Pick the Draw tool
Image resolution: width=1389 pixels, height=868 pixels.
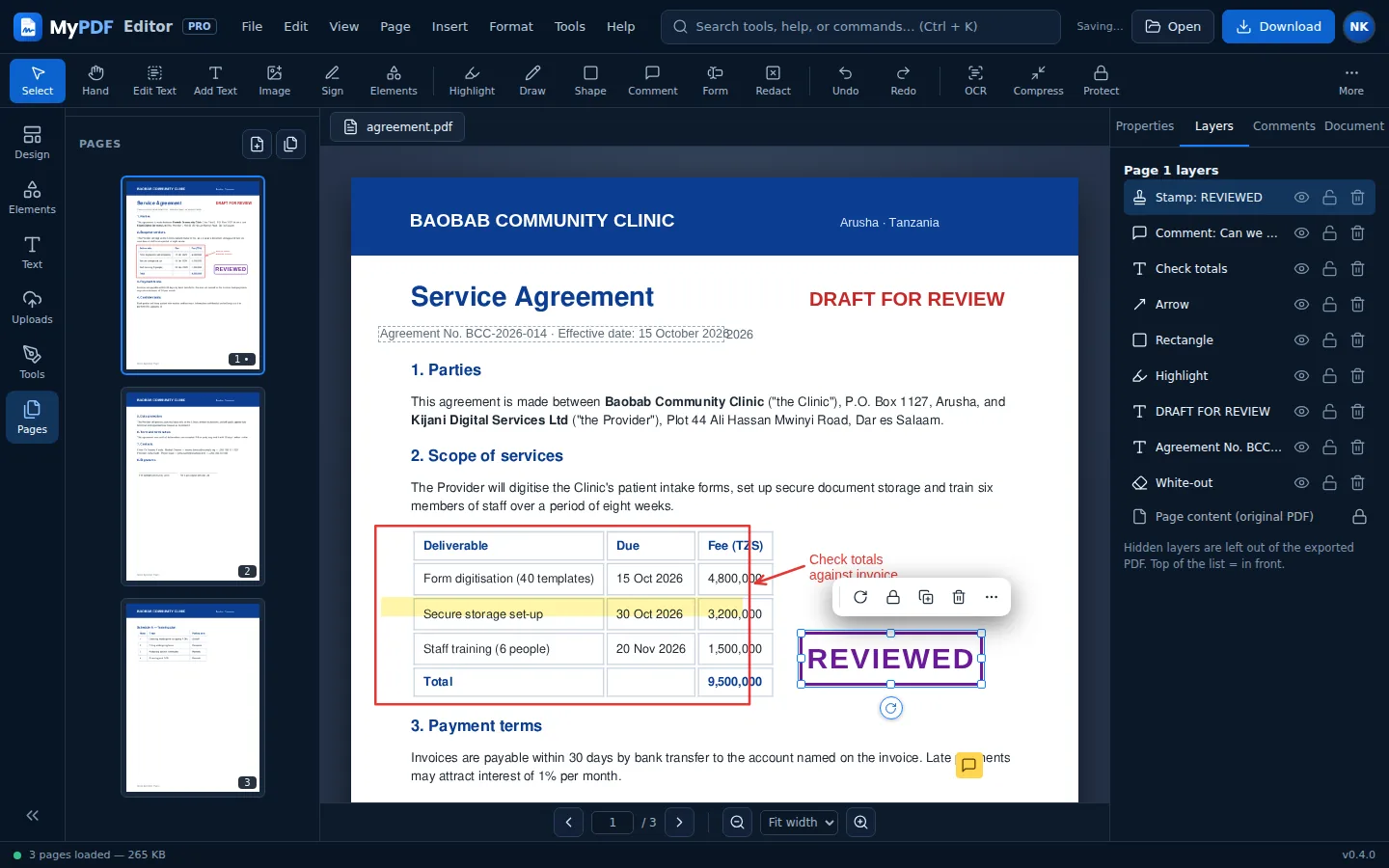click(x=532, y=80)
